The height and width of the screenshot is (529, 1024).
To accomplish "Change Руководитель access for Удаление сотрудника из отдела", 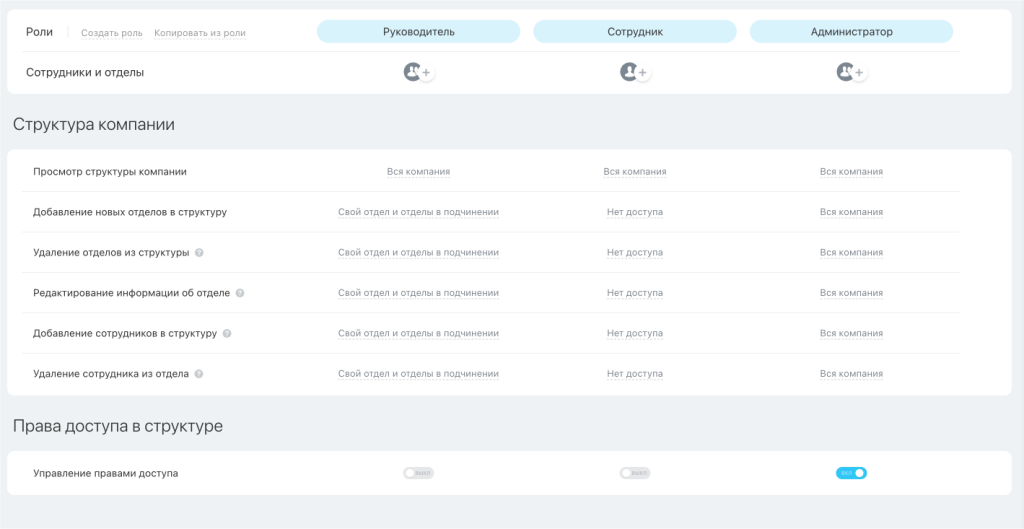I will 418,374.
